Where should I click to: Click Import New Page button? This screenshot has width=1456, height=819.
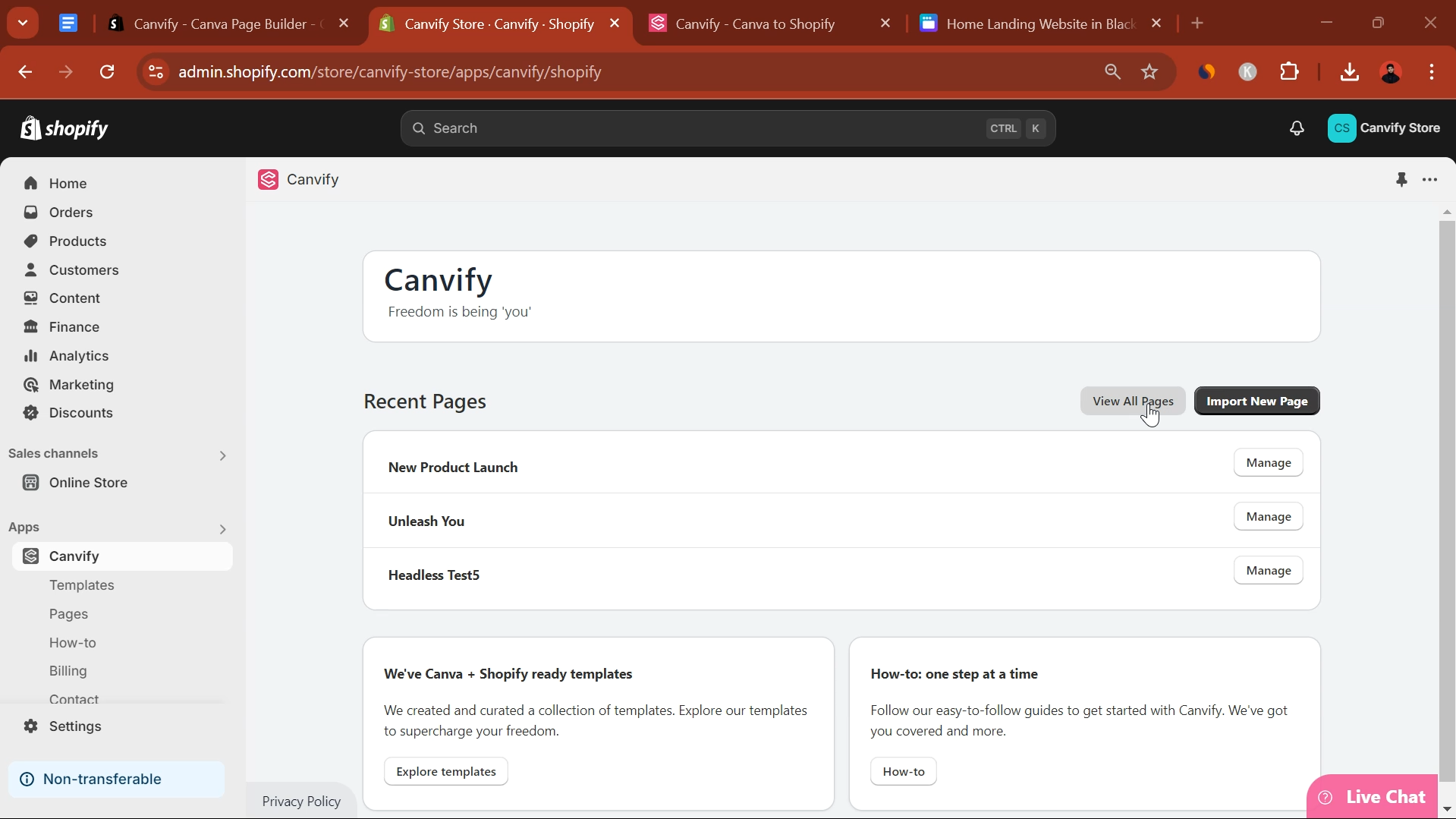point(1257,402)
